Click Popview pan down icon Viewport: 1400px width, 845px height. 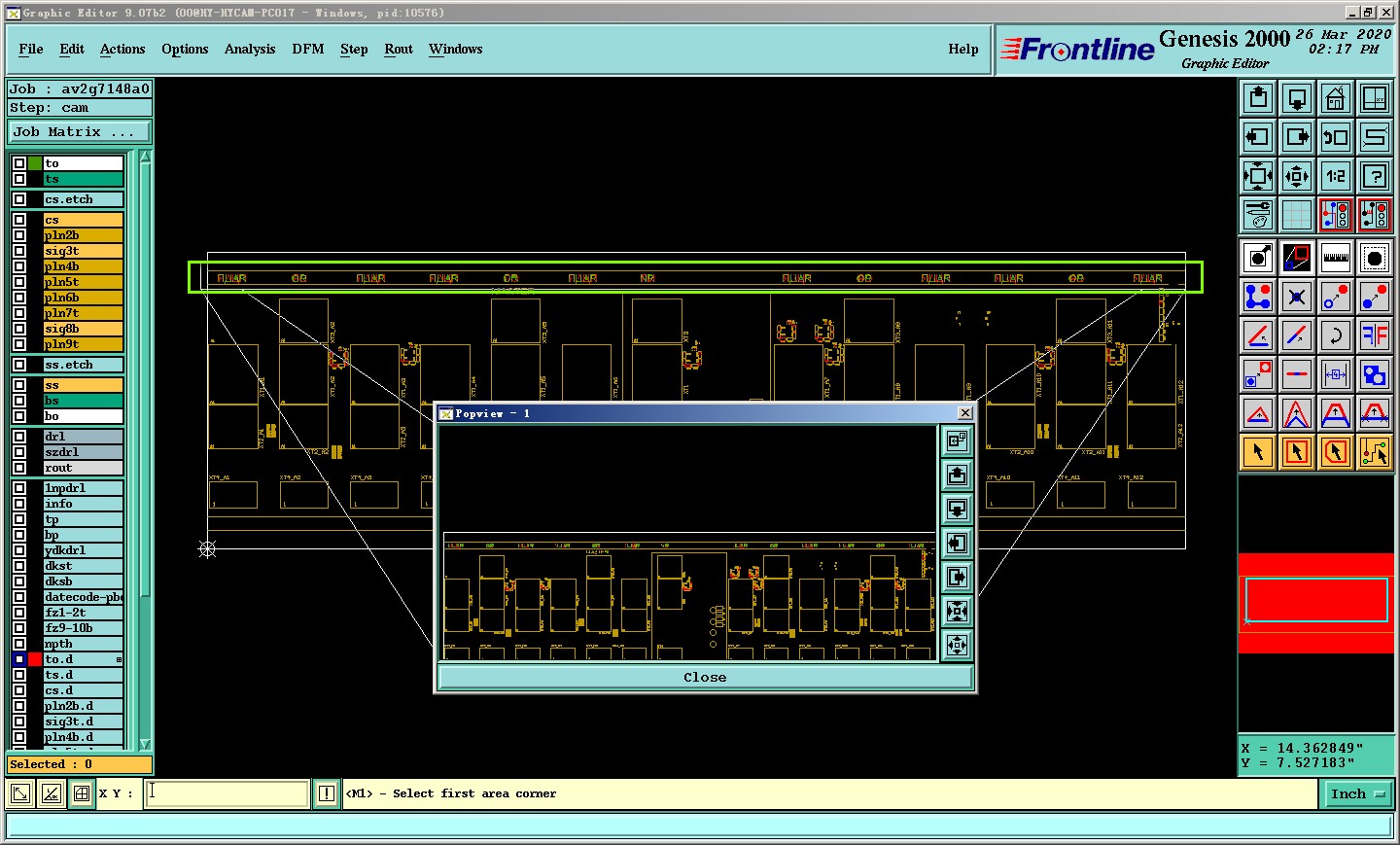point(957,509)
